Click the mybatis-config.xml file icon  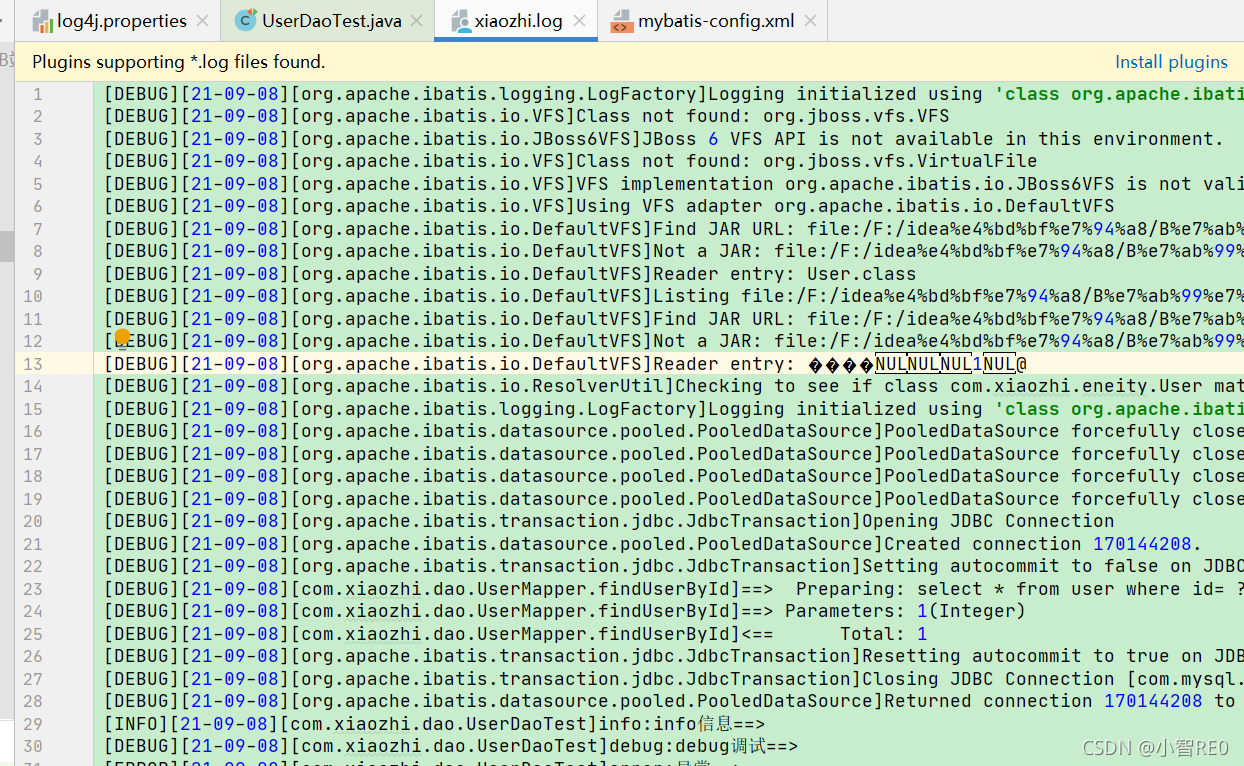tap(621, 21)
